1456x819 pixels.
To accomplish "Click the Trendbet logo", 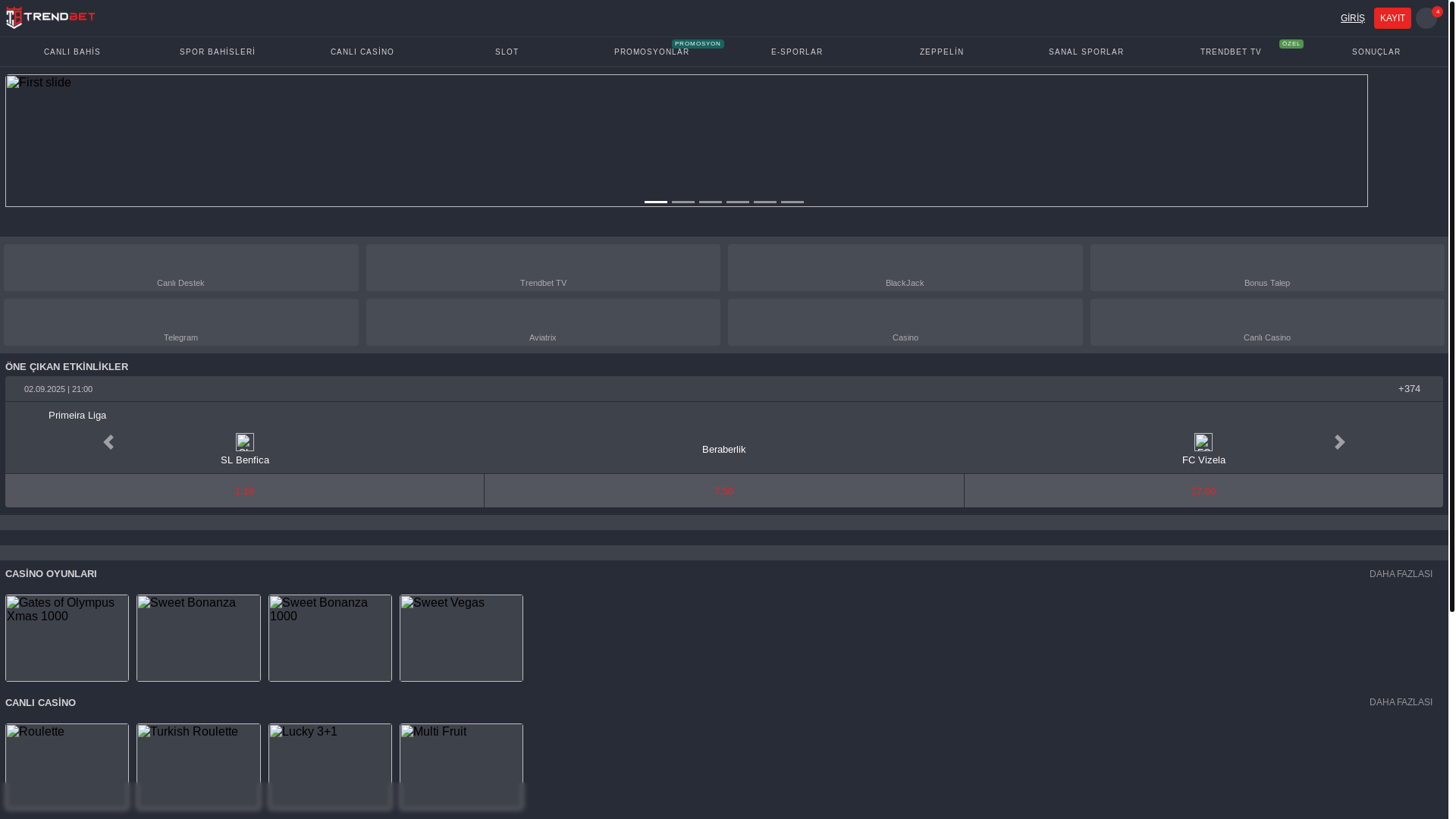I will [51, 17].
